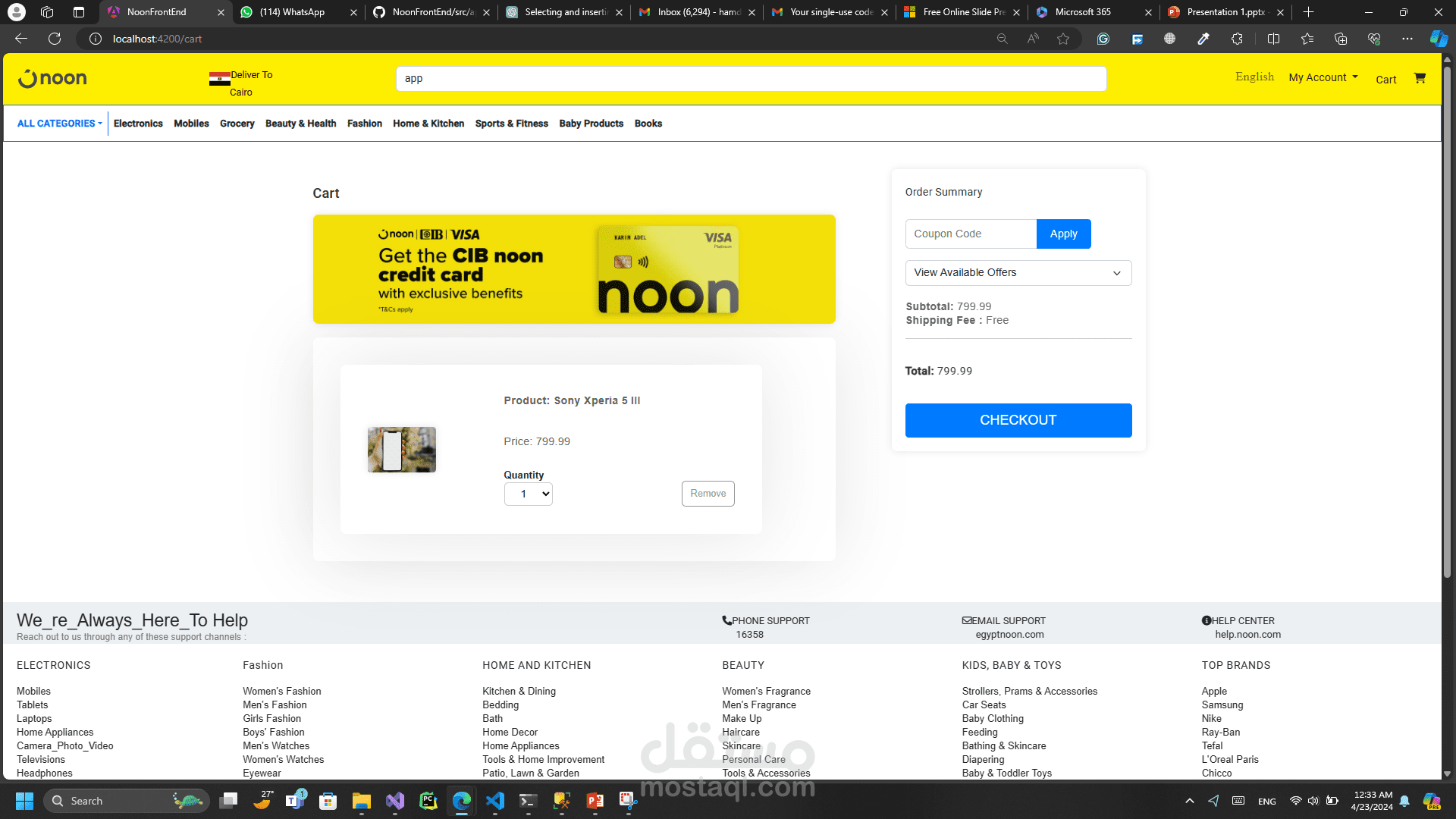Open the Collections icon in toolbar
The image size is (1456, 819).
(x=1341, y=39)
